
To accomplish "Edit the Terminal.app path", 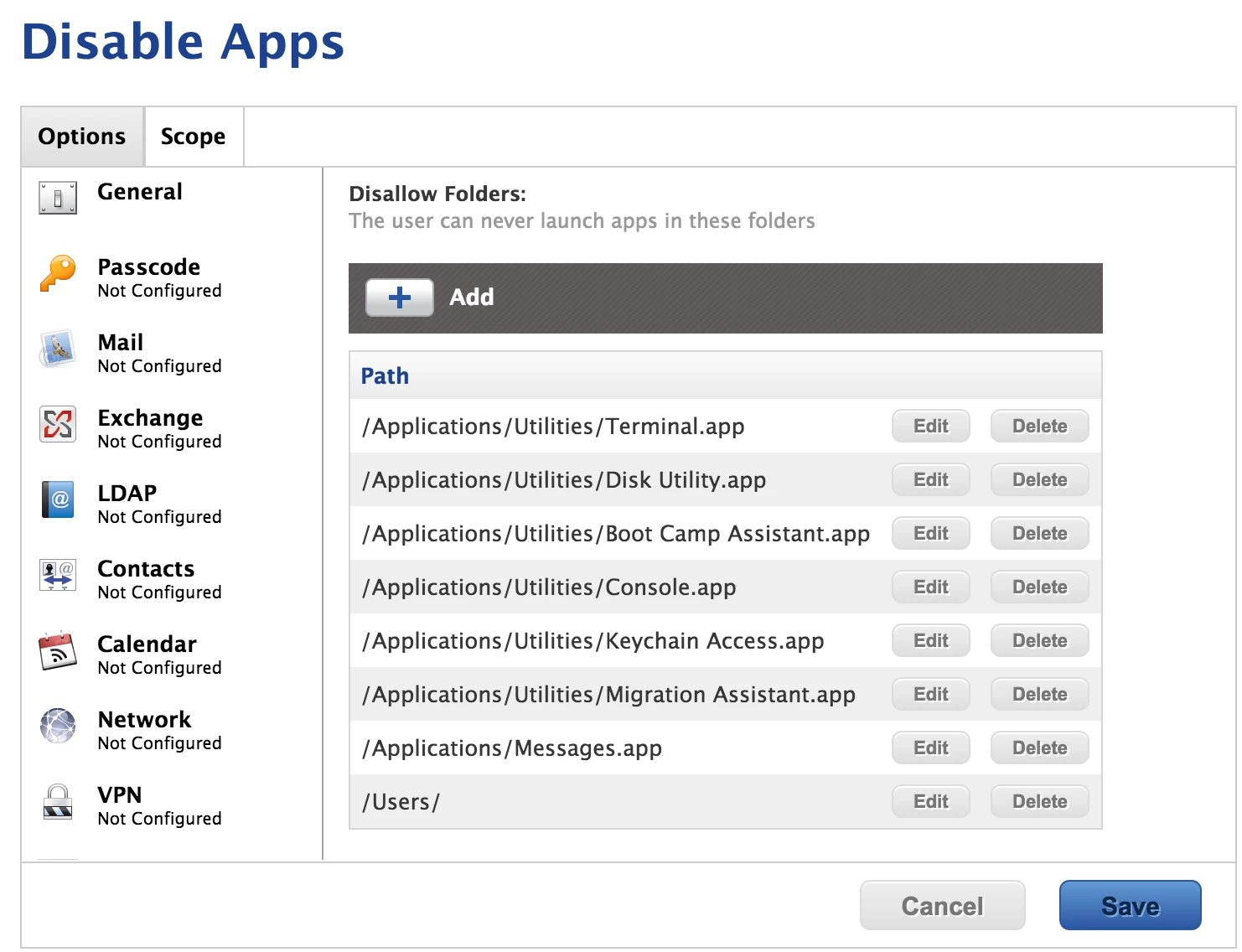I will 931,426.
